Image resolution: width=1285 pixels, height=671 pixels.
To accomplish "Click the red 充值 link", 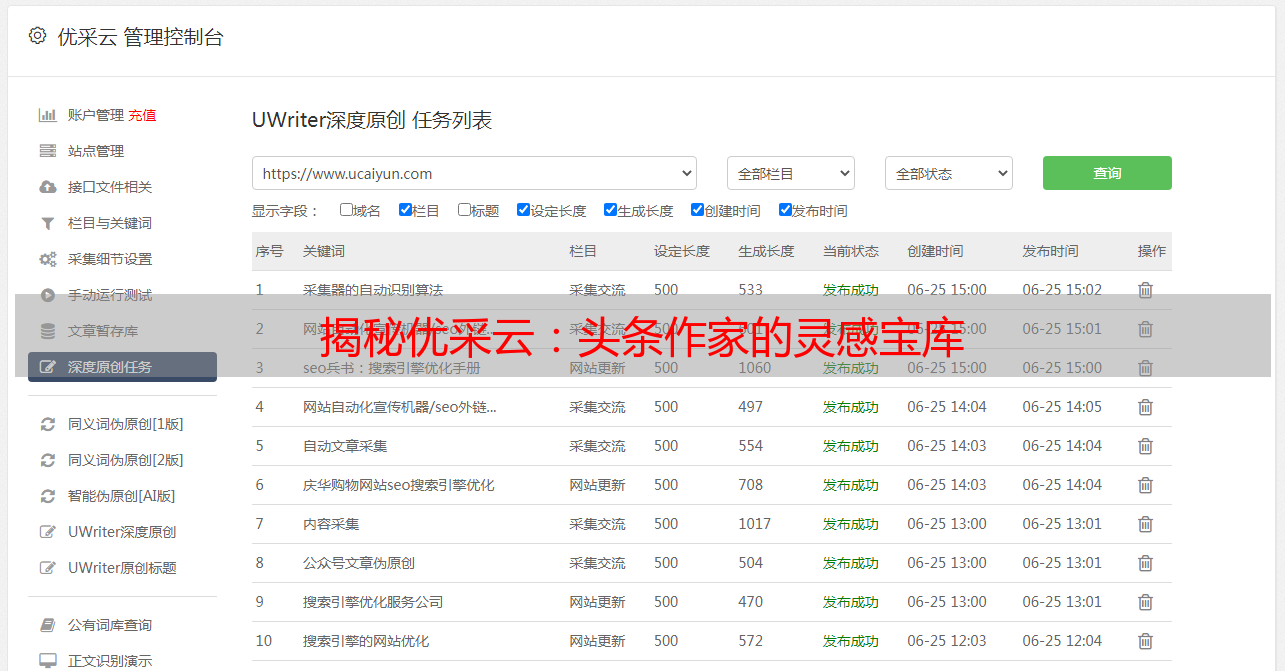I will (x=142, y=115).
